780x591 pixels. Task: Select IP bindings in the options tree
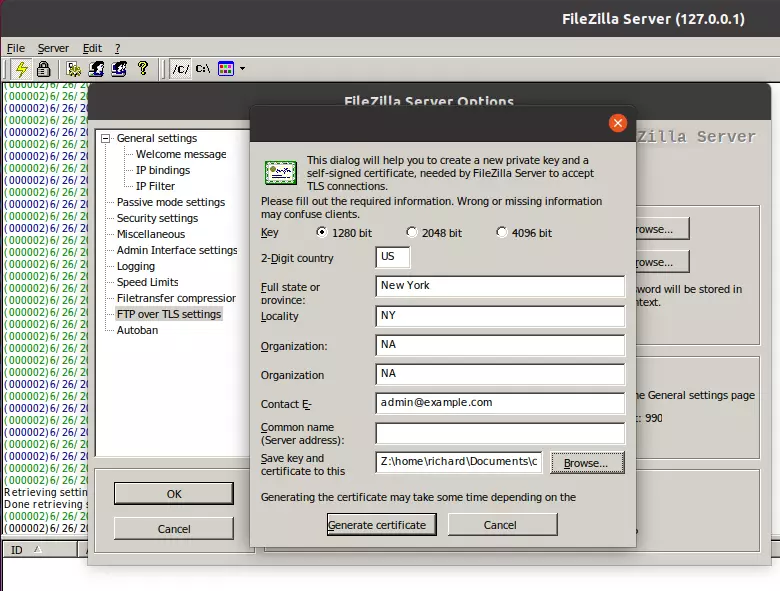tap(163, 170)
